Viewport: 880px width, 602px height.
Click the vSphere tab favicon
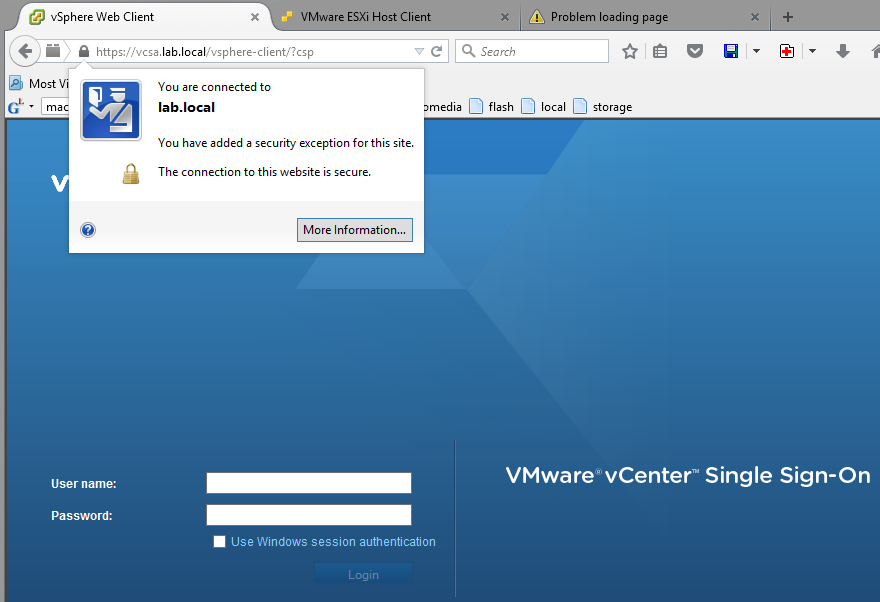point(36,17)
